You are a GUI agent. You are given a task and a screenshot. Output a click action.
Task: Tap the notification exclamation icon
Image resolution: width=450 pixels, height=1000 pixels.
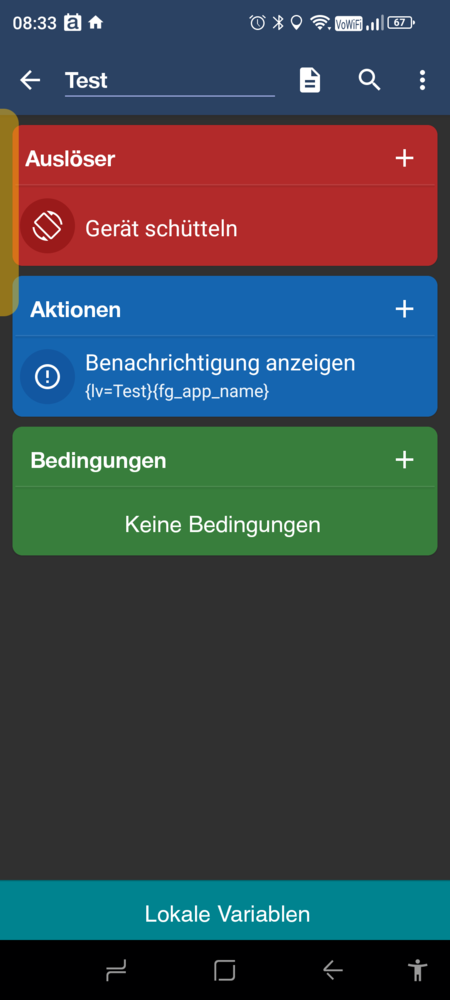[48, 376]
